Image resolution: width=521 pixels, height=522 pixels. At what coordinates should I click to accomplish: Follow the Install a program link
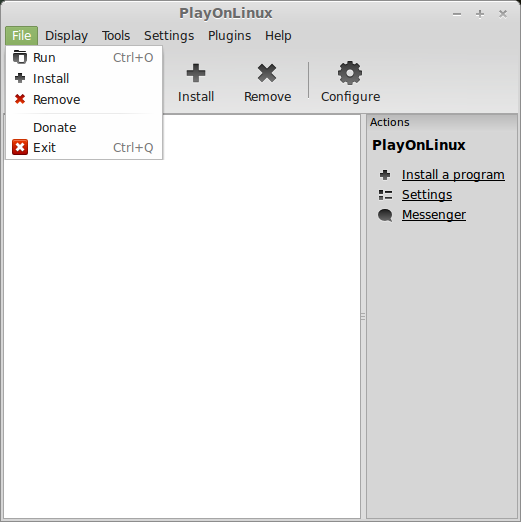(453, 175)
